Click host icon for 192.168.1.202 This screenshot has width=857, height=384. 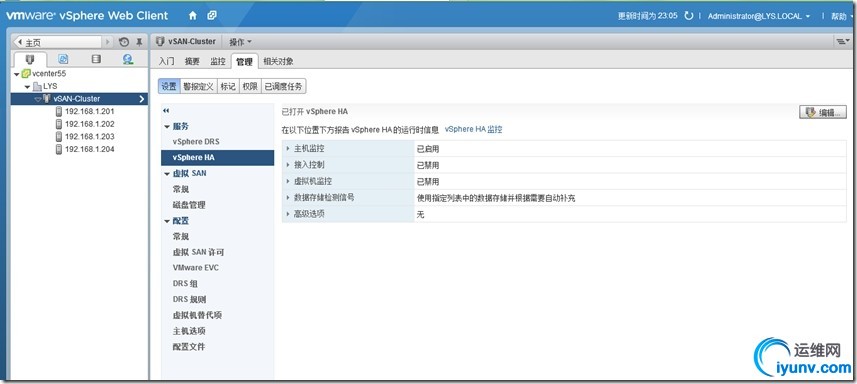[x=59, y=124]
